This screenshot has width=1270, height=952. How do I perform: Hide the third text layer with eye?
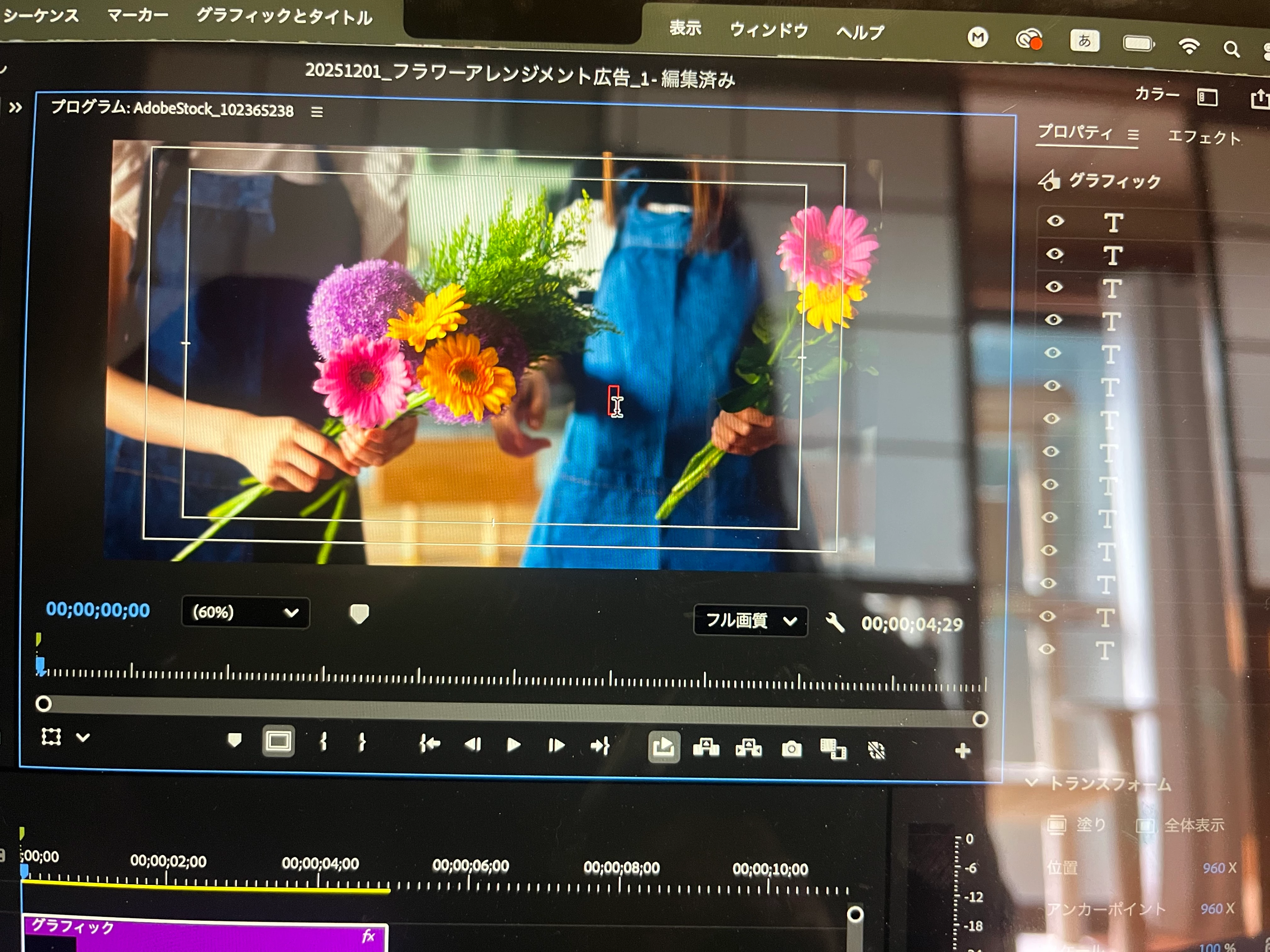click(x=1054, y=286)
